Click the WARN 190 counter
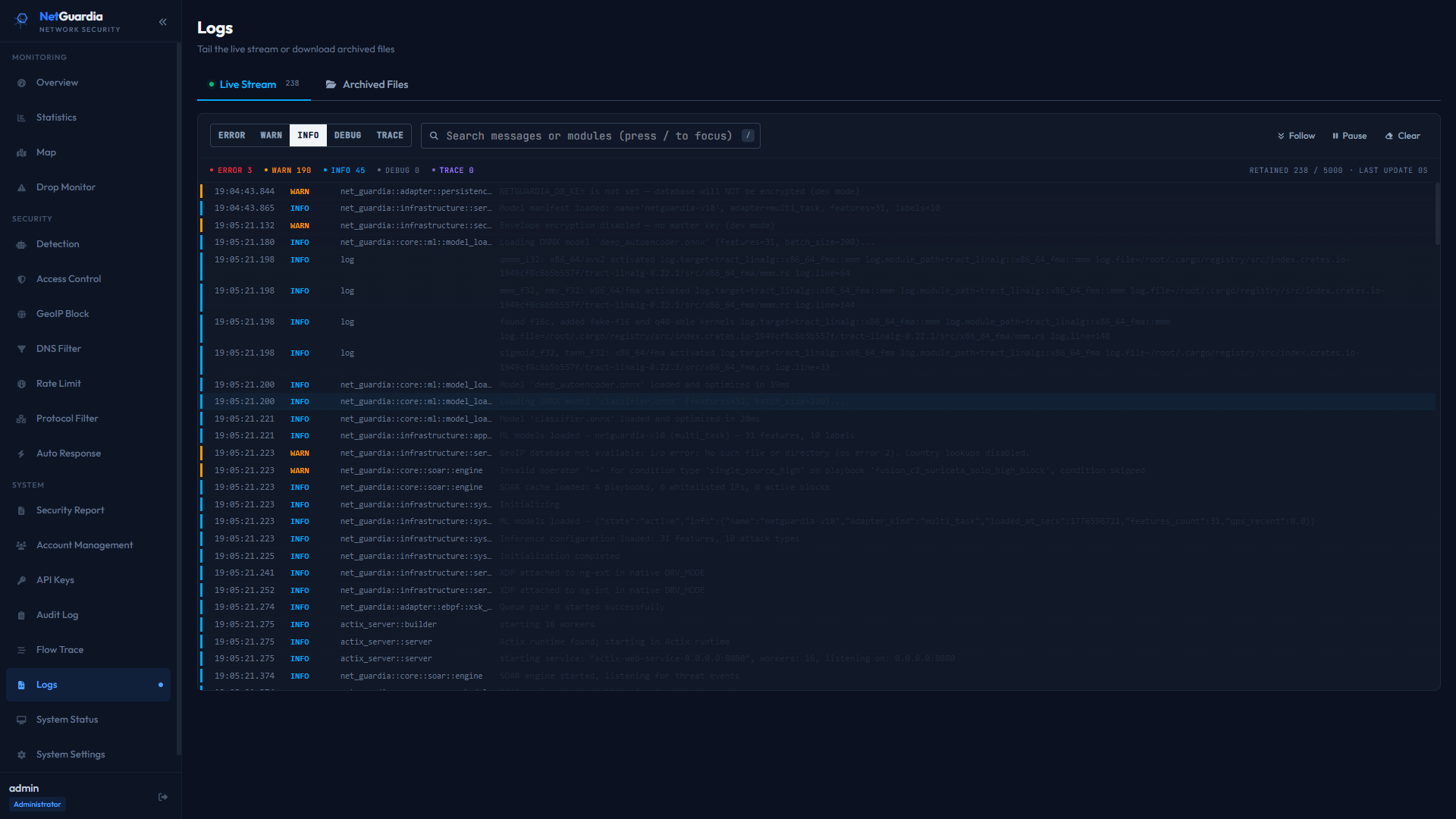This screenshot has height=819, width=1456. (287, 171)
